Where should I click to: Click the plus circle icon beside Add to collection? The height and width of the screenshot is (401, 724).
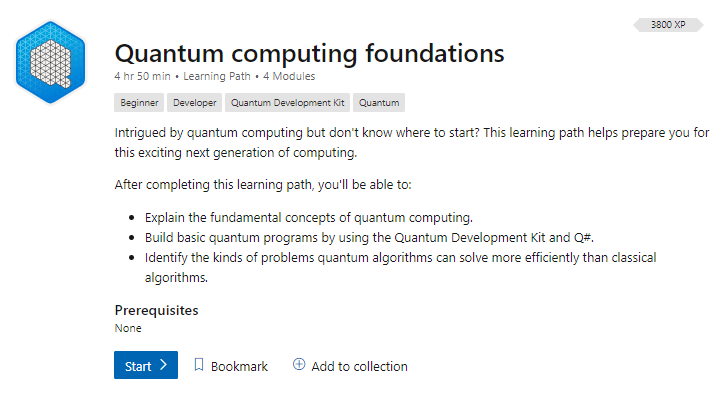click(x=298, y=365)
